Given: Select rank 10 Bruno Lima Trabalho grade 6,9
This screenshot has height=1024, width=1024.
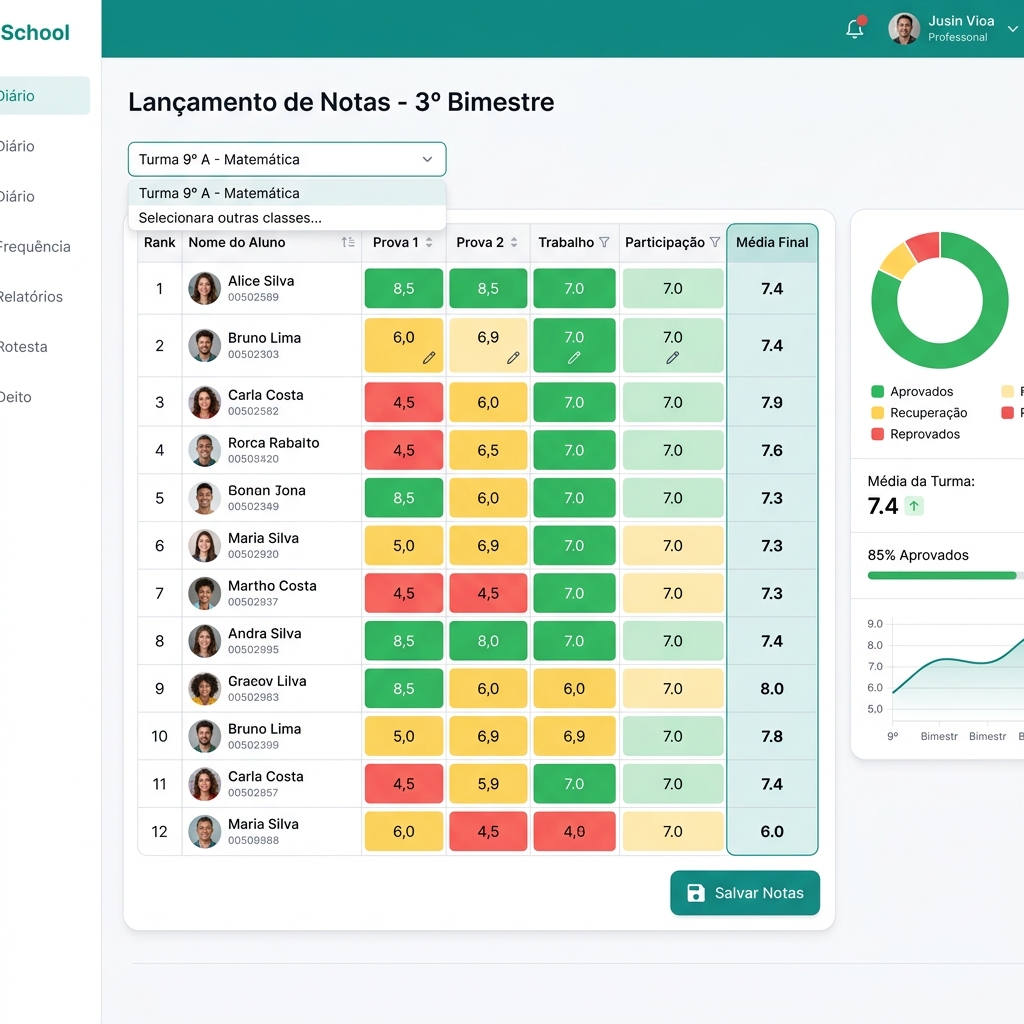Looking at the screenshot, I should tap(574, 737).
